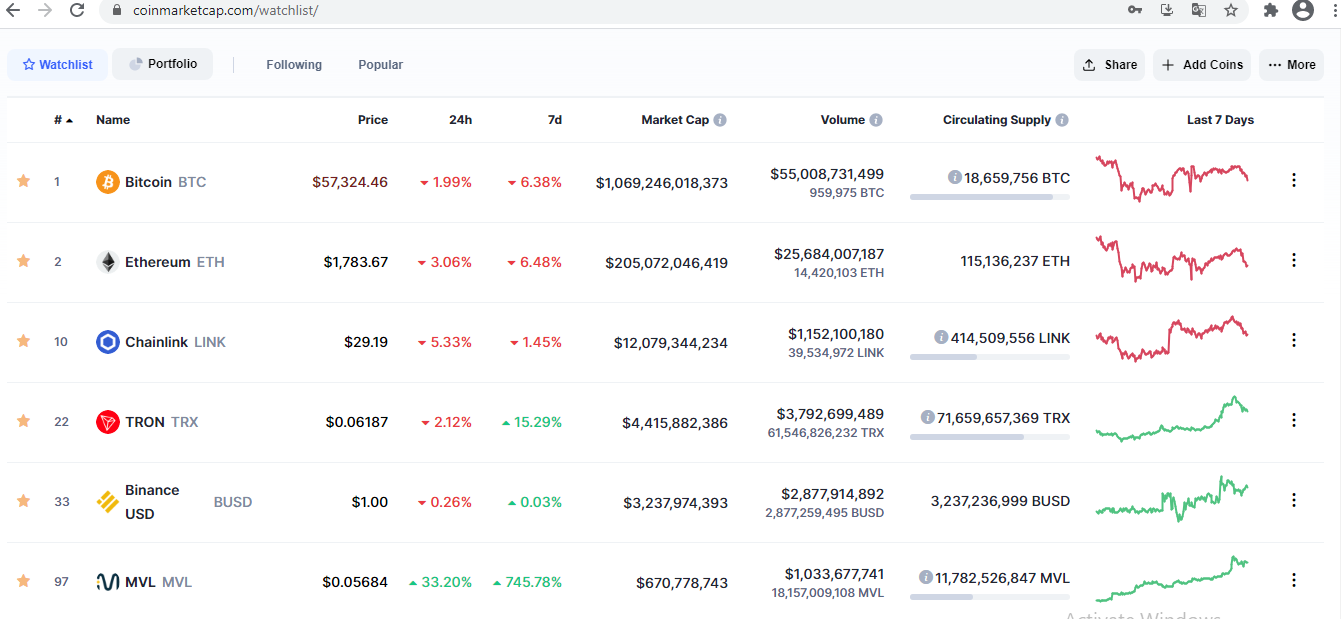The width and height of the screenshot is (1341, 619).
Task: Unstar Bitcoin from the watchlist
Action: pos(23,181)
